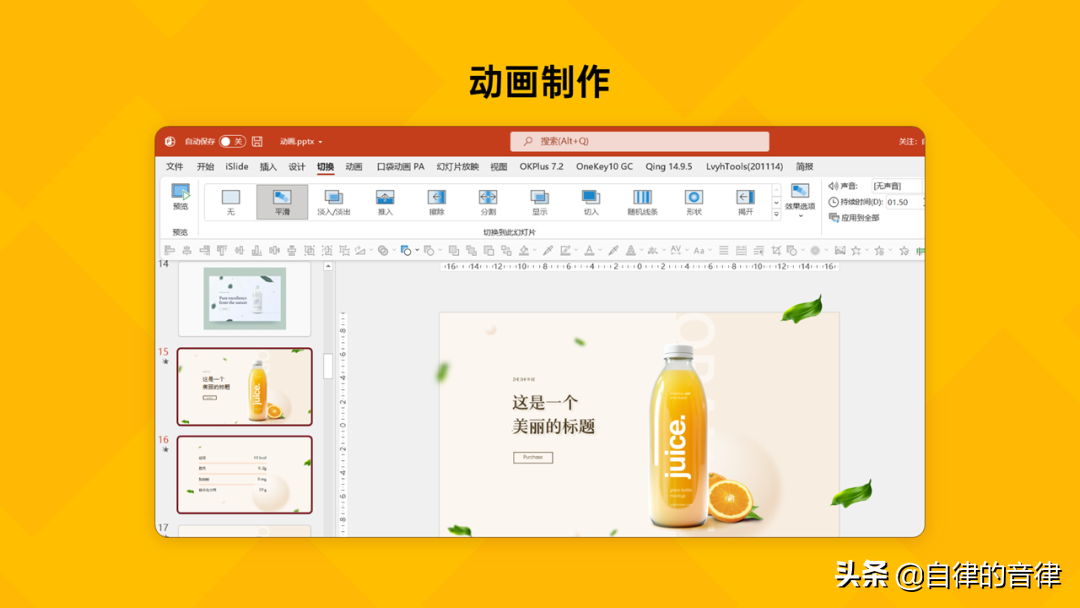Select the 揭开 uncover transition
The width and height of the screenshot is (1080, 608).
[x=745, y=202]
